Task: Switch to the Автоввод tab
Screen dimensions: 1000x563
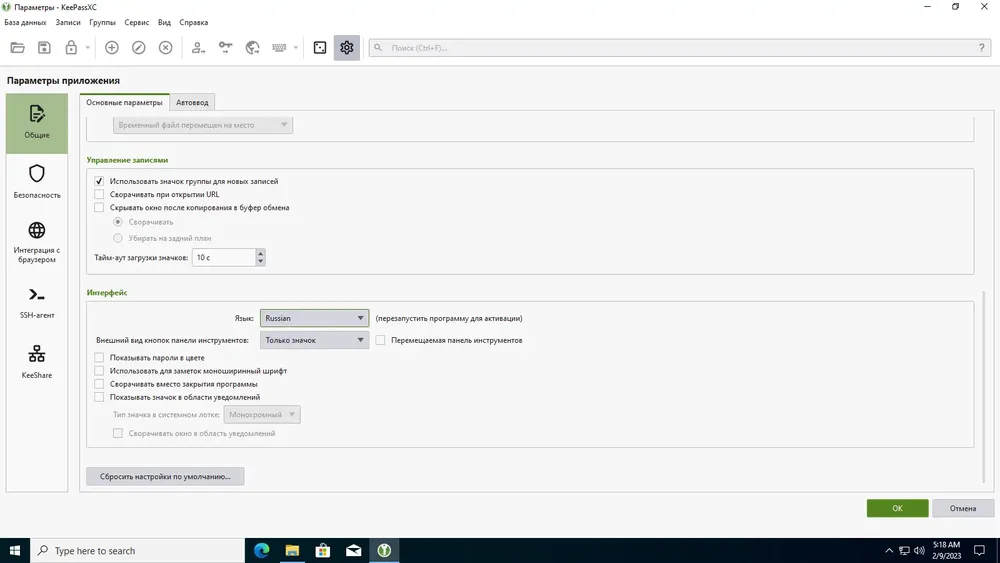Action: pyautogui.click(x=192, y=102)
